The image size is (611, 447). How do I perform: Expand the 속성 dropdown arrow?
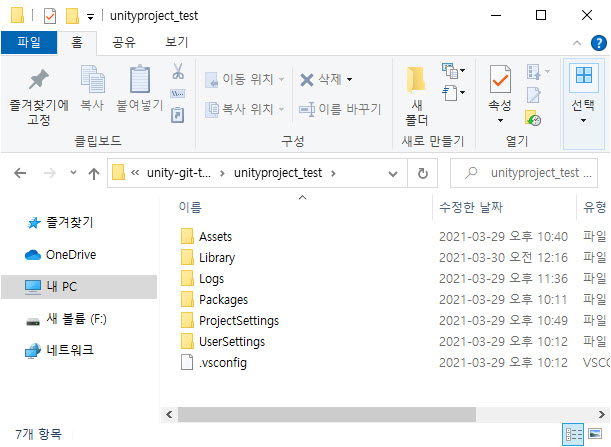(500, 120)
